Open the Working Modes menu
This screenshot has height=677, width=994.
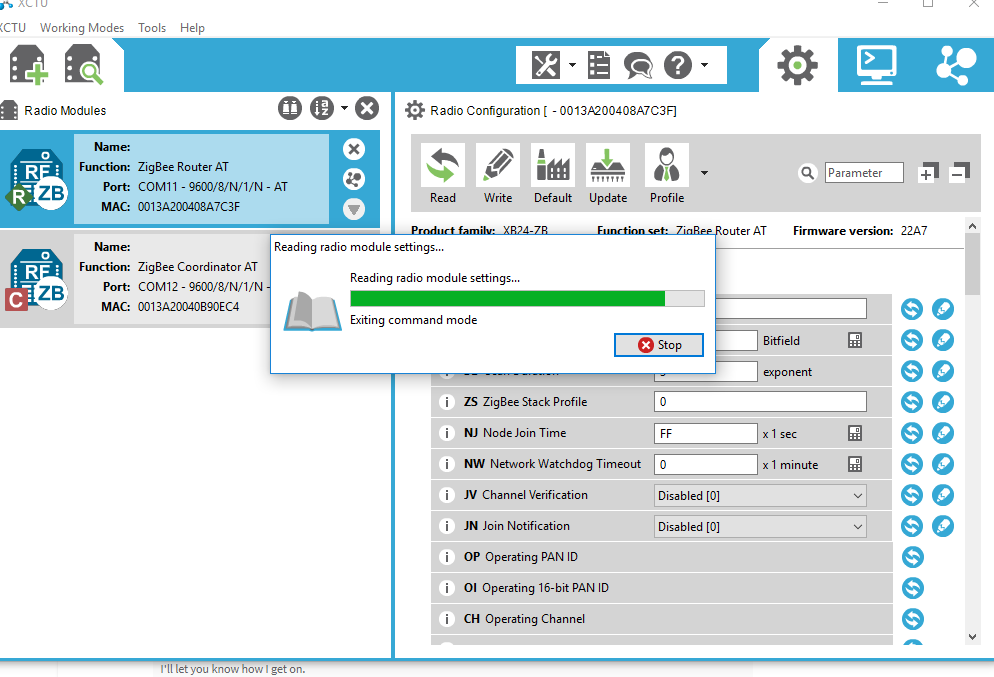pyautogui.click(x=82, y=28)
